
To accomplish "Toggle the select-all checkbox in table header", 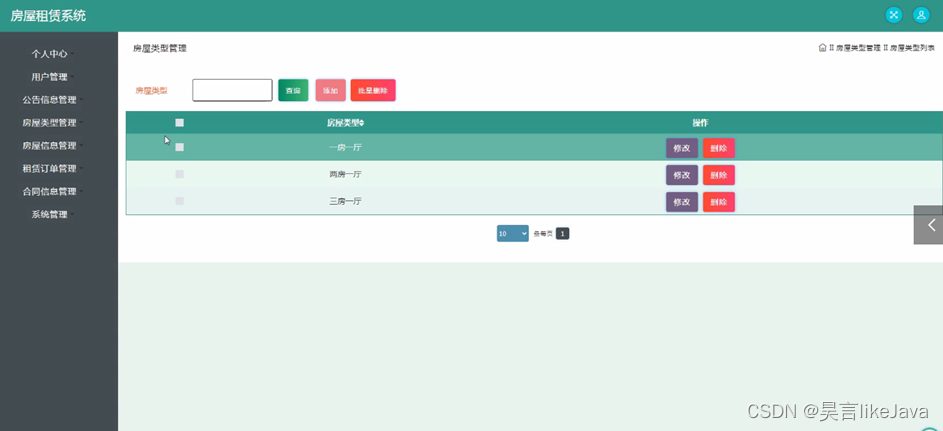I will 179,123.
